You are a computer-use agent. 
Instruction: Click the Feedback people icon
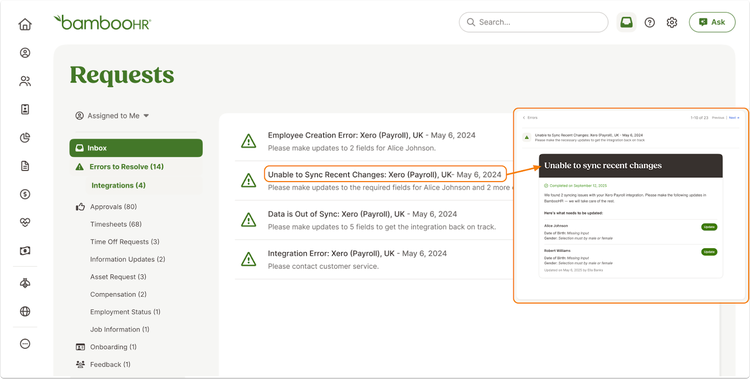80,365
